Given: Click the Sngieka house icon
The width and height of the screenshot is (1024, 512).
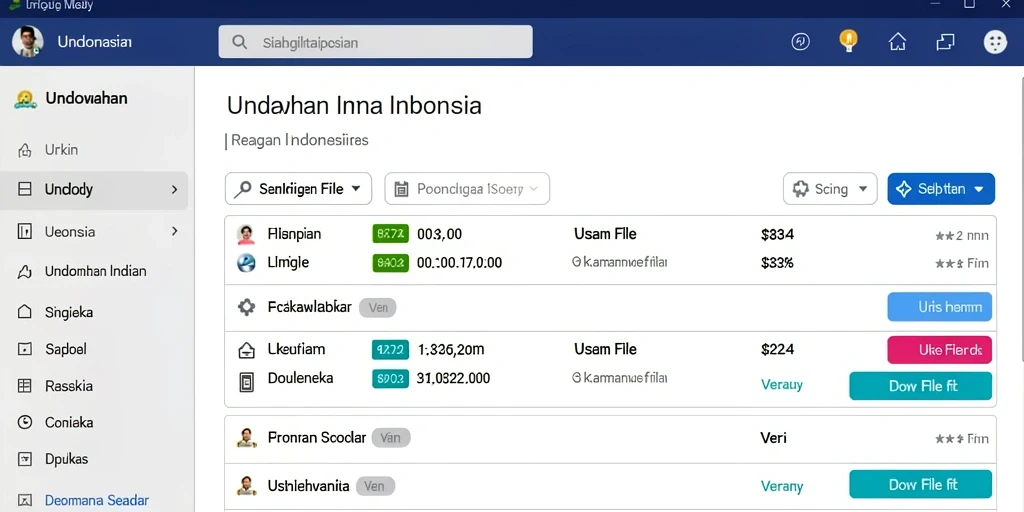Looking at the screenshot, I should 24,312.
